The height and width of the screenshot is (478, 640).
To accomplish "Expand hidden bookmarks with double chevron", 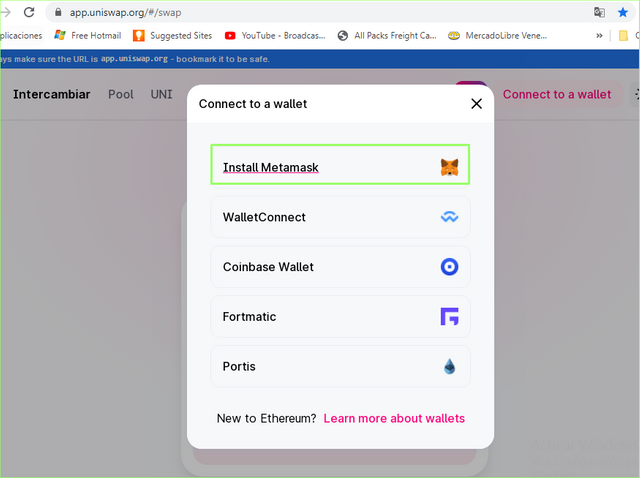I will 599,36.
